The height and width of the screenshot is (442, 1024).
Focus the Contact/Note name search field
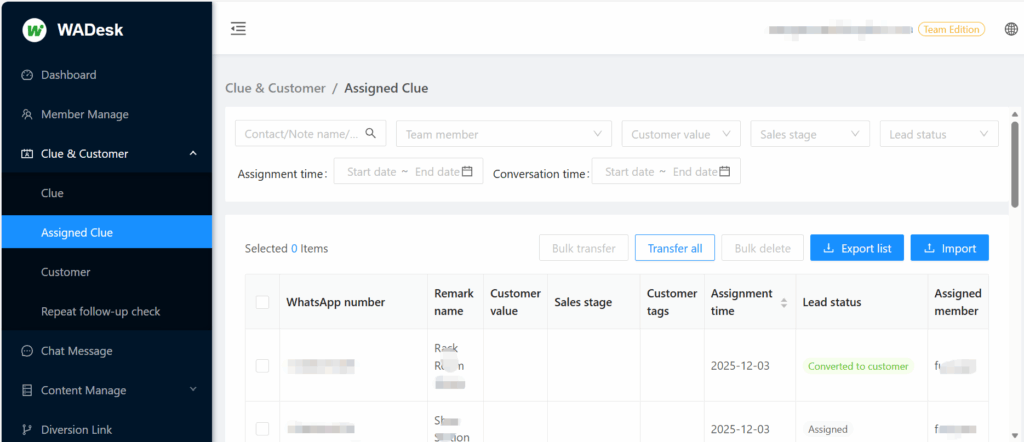tap(302, 134)
